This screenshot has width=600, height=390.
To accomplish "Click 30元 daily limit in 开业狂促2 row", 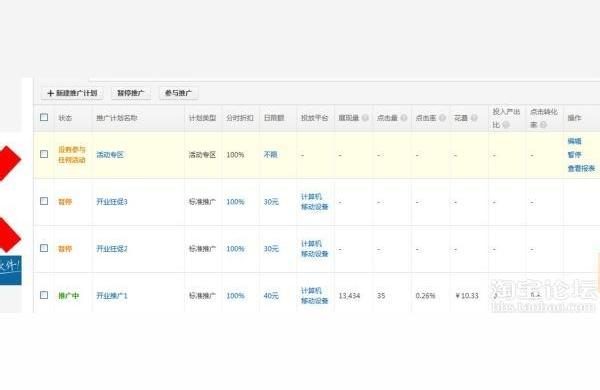I will pos(271,249).
